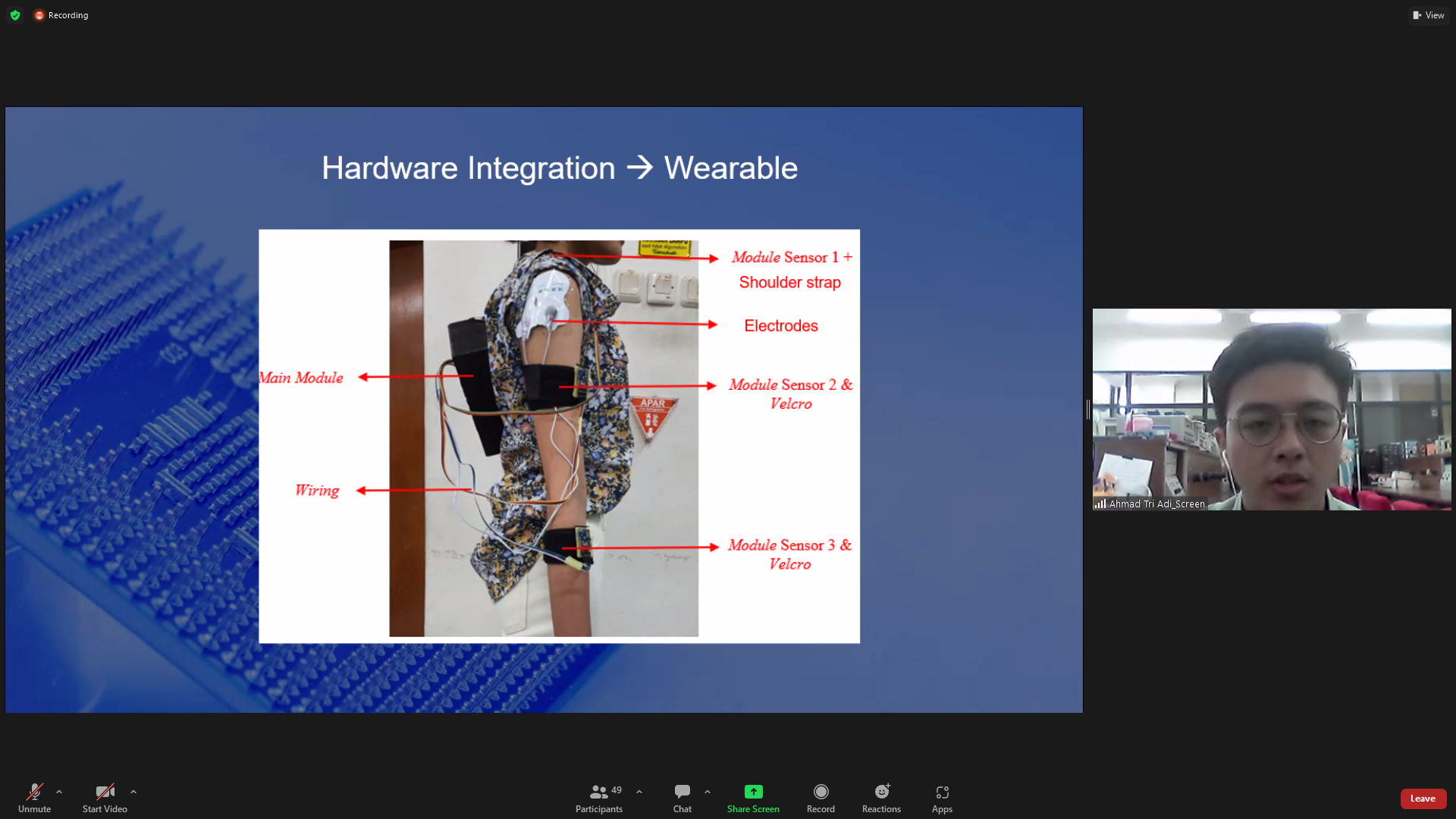Expand video options arrow beside Start Video
Image resolution: width=1456 pixels, height=819 pixels.
coord(133,792)
